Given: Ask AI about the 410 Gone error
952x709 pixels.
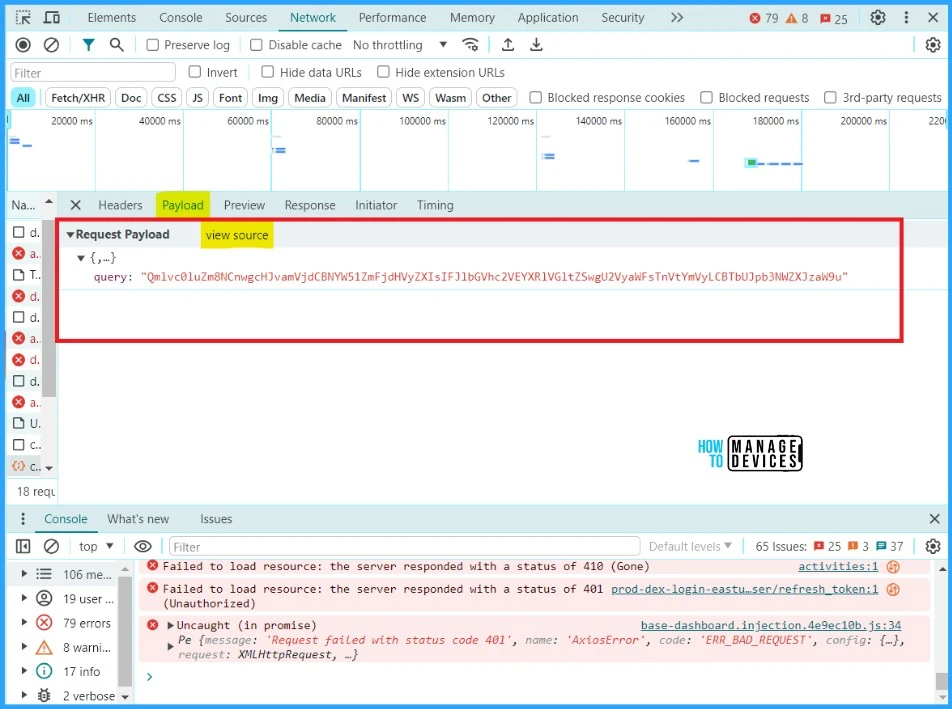Looking at the screenshot, I should tap(893, 566).
